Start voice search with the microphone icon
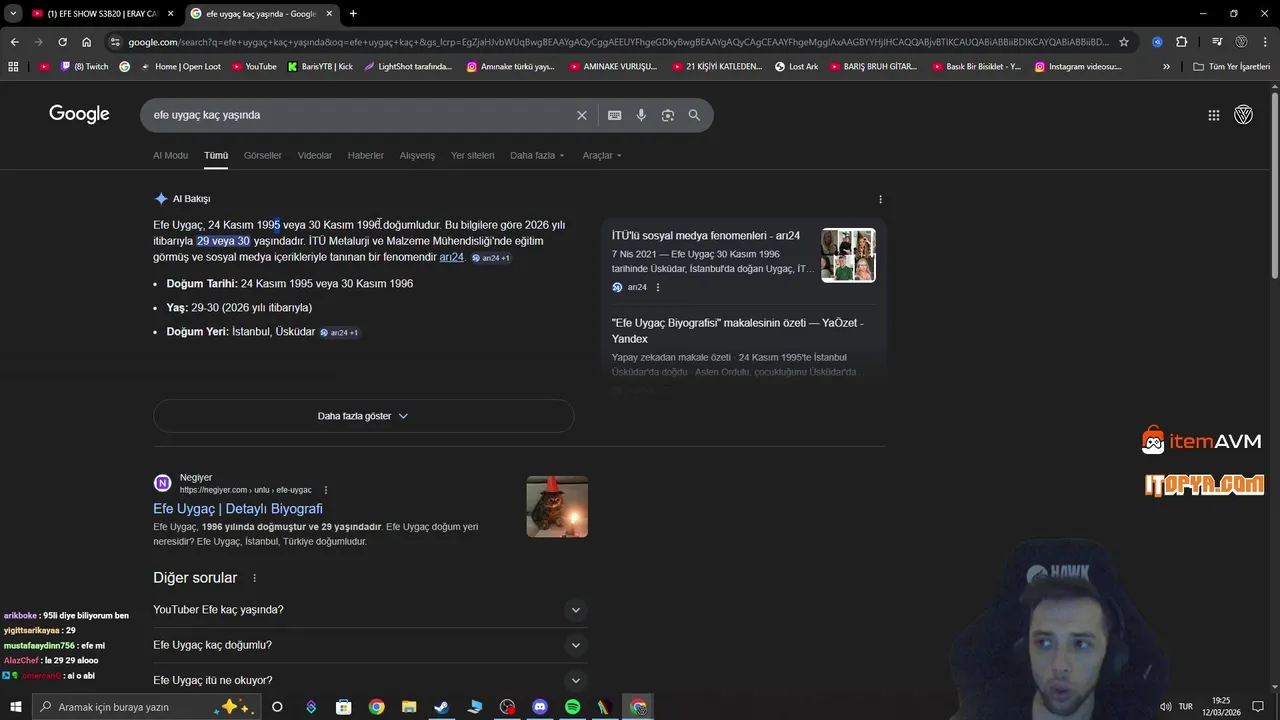This screenshot has height=720, width=1280. [641, 115]
